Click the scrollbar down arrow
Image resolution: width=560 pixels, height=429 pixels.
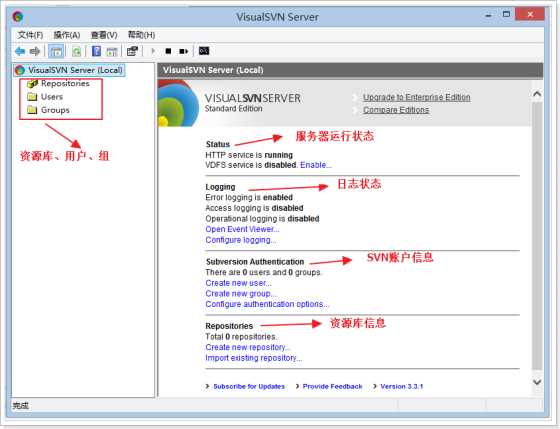(x=537, y=382)
